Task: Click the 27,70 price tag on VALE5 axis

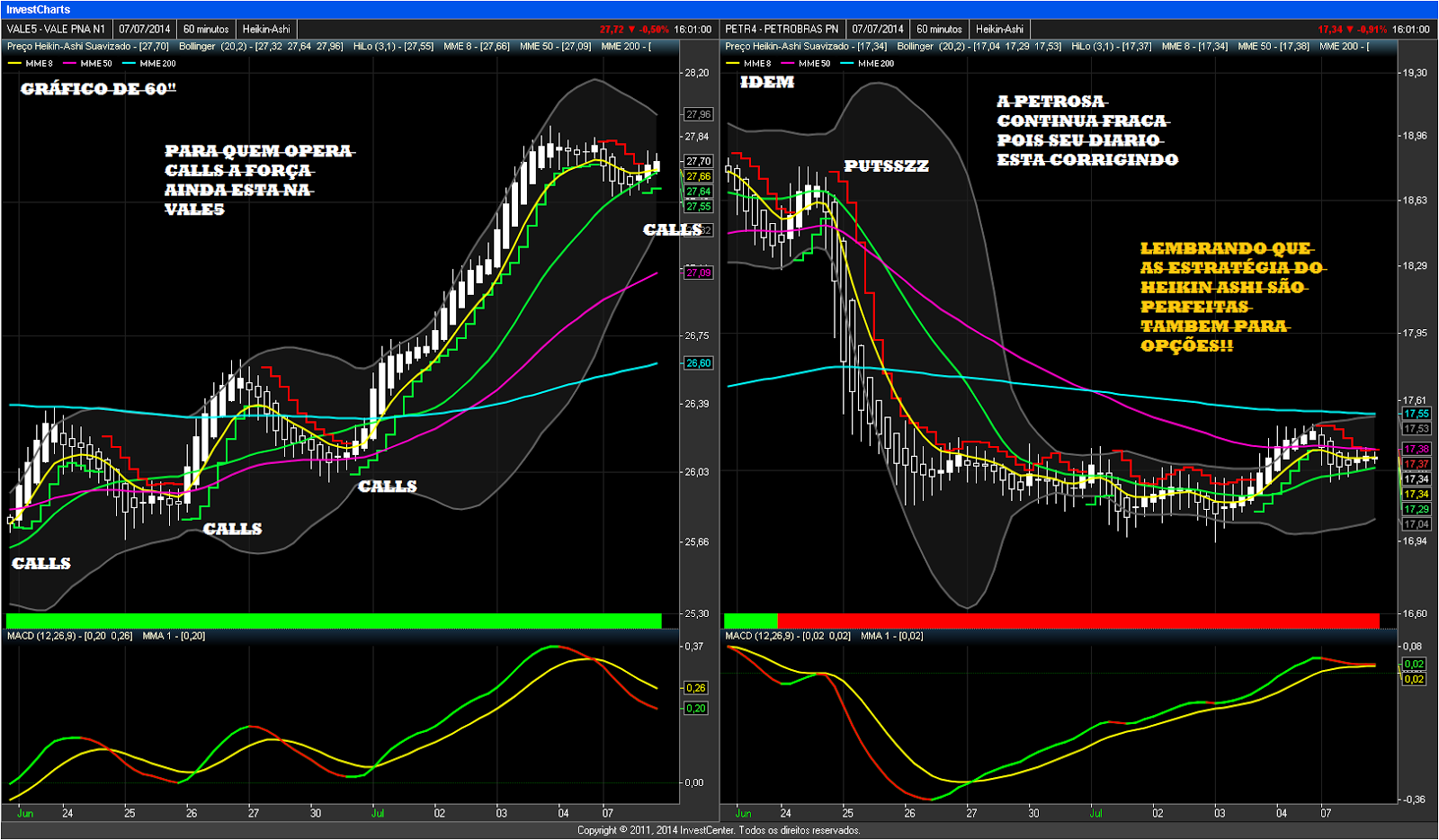Action: 698,162
